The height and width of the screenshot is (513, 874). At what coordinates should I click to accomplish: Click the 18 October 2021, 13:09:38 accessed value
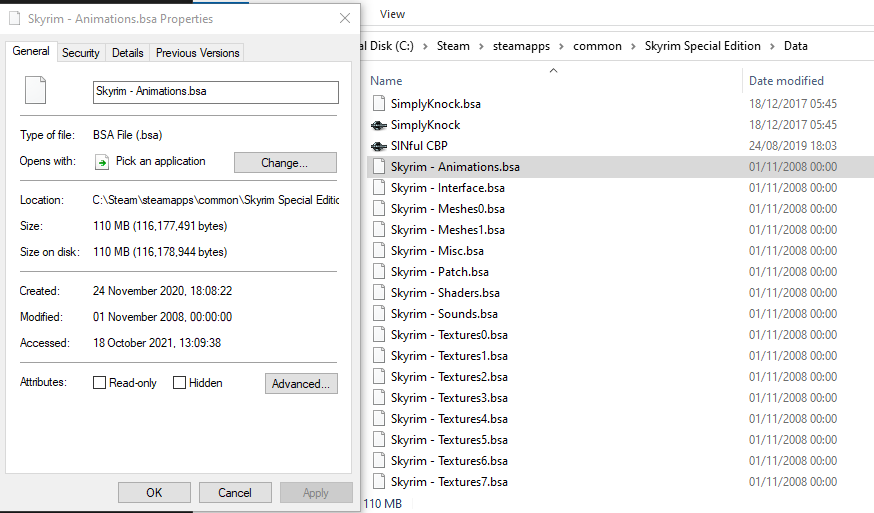157,343
